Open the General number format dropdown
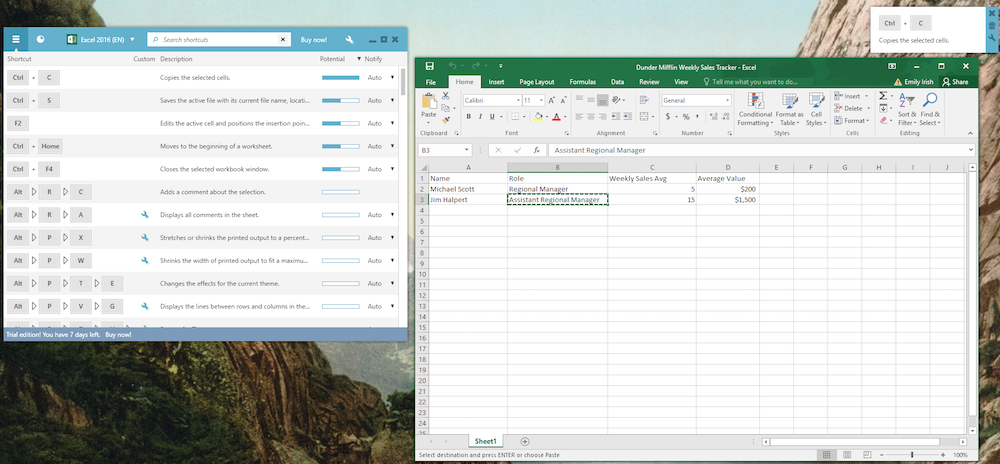Screen dimensions: 1000x464 (728, 100)
